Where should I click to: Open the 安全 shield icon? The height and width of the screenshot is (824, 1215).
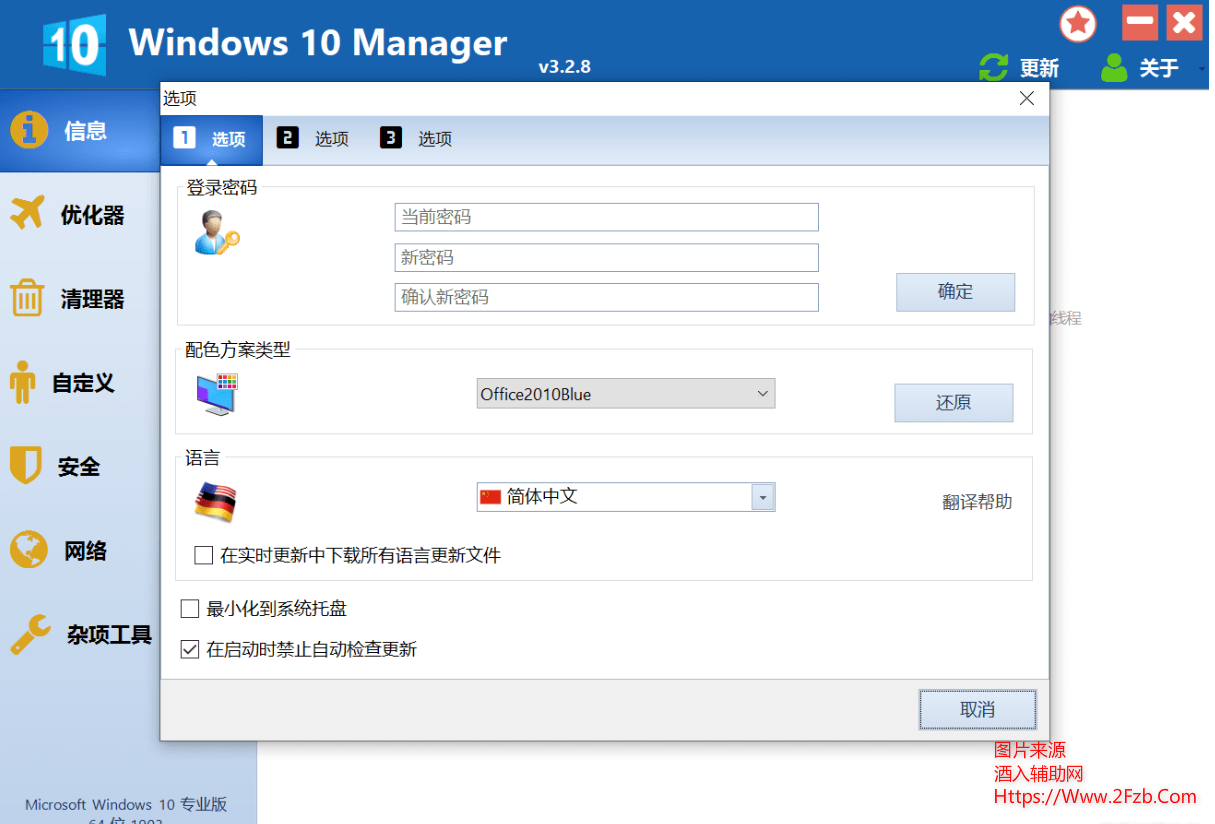25,466
